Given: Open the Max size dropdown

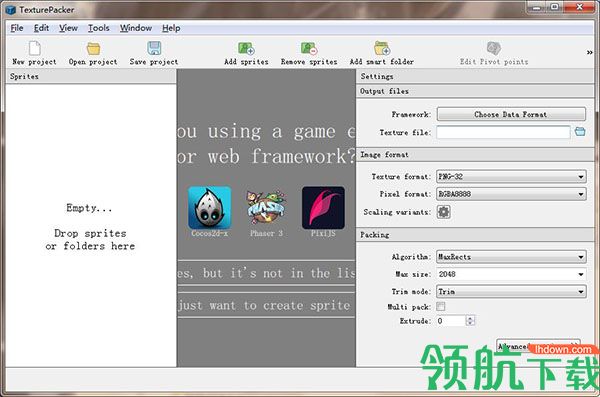Looking at the screenshot, I should pos(511,274).
